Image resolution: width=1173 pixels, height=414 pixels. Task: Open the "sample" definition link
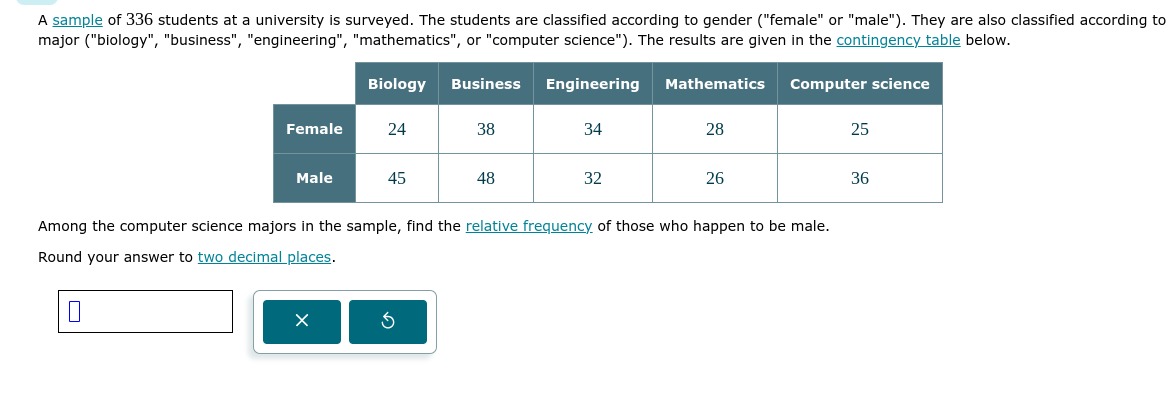[x=78, y=20]
